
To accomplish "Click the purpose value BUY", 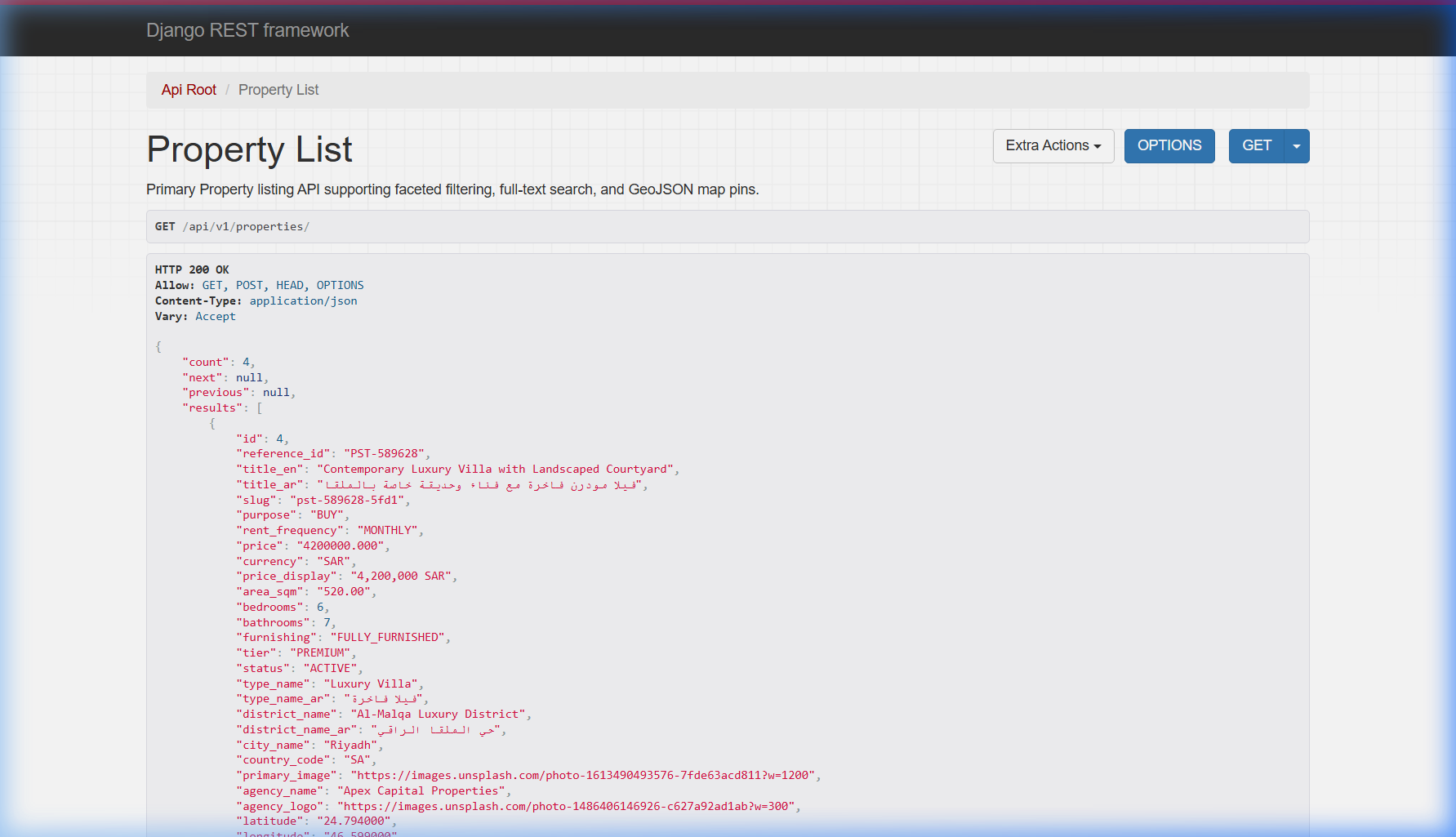I will 327,514.
